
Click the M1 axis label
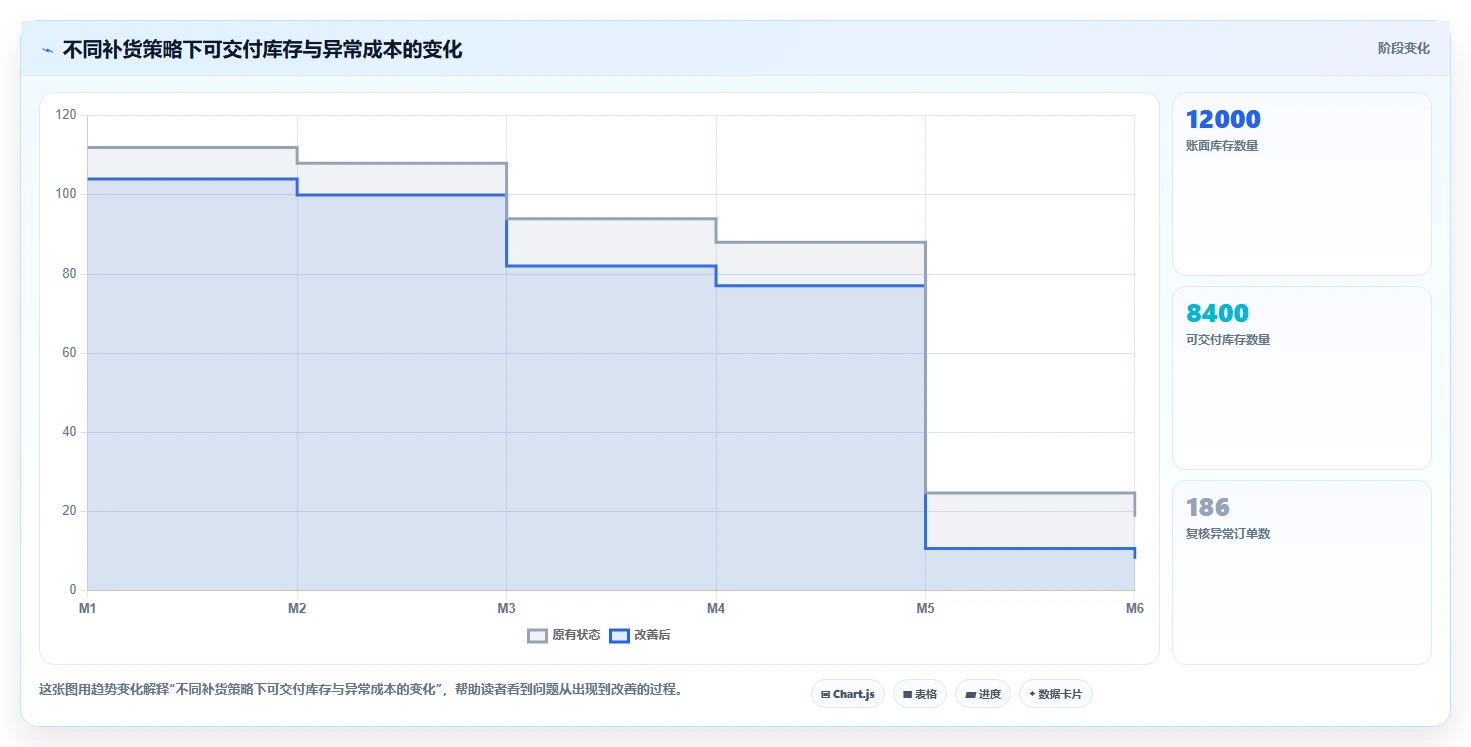(88, 608)
